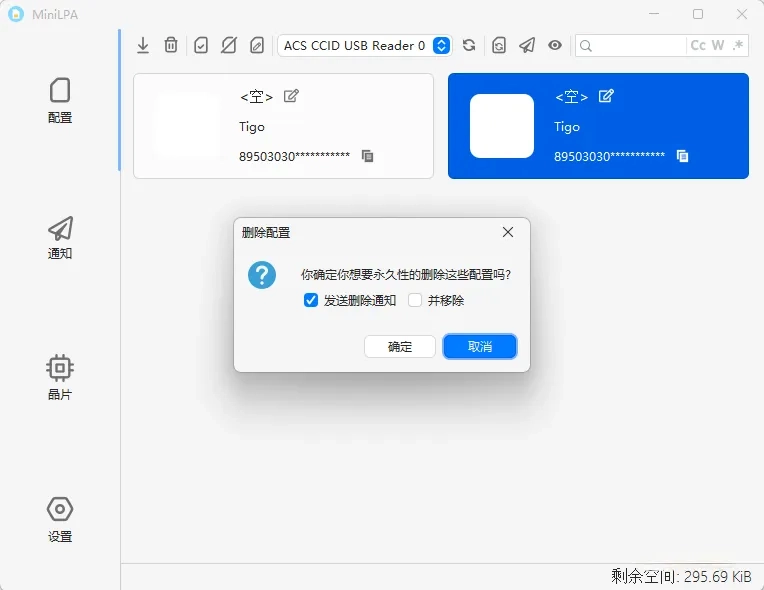
Task: Click the white Tigo card's ICCID number
Action: pyautogui.click(x=294, y=156)
